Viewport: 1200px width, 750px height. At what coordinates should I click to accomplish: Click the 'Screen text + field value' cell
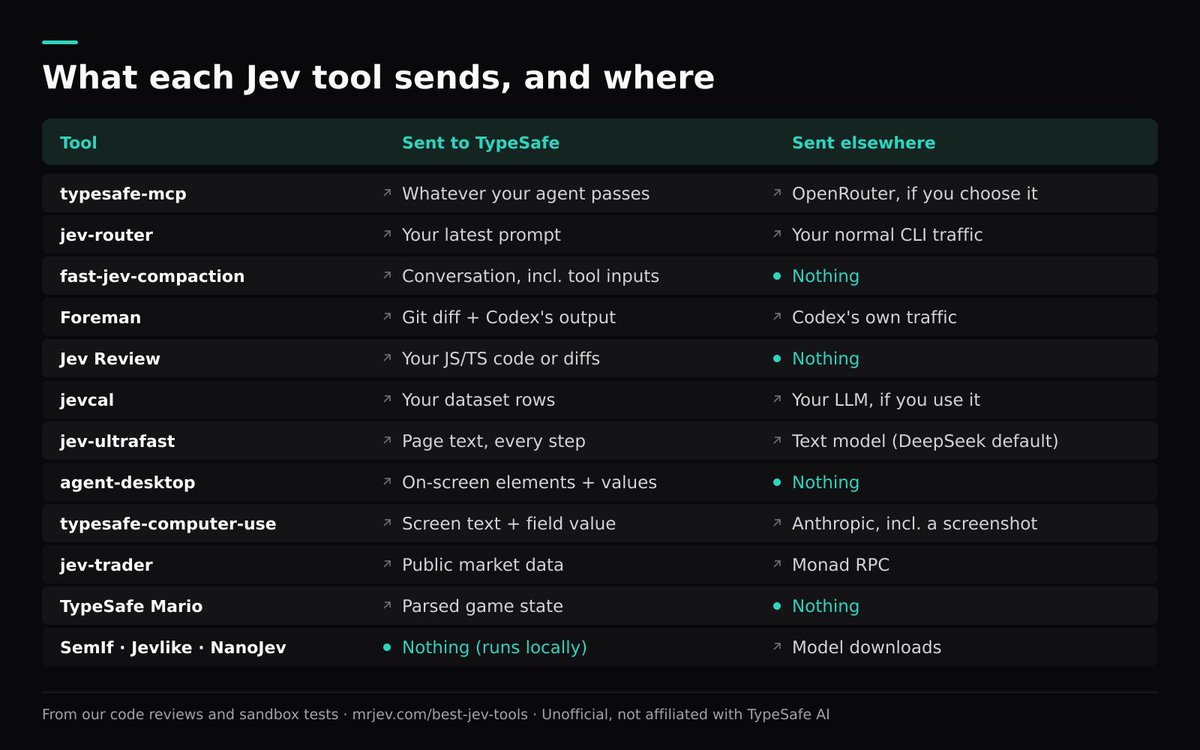click(509, 523)
